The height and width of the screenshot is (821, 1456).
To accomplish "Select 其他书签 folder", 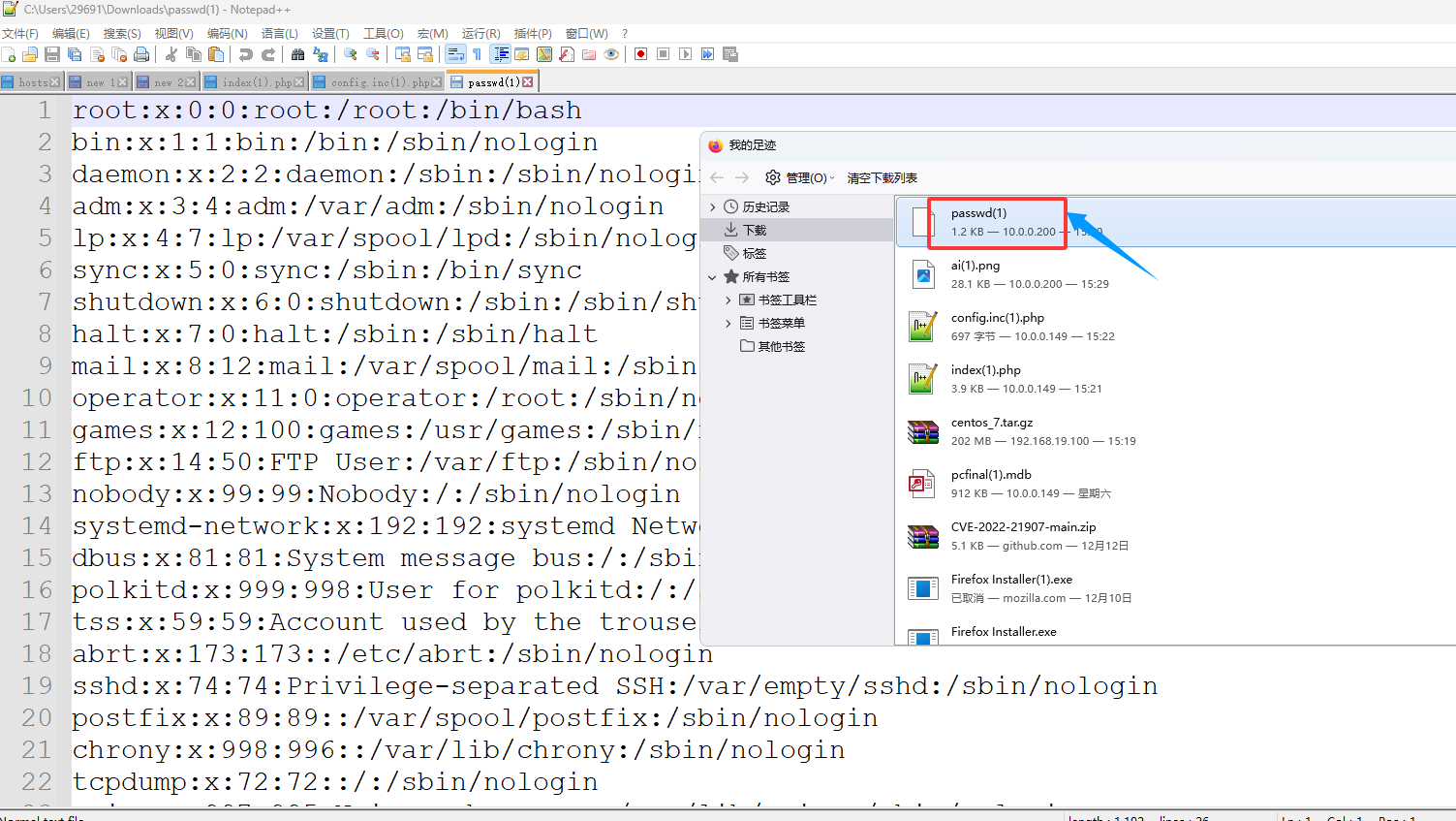I will 797,346.
